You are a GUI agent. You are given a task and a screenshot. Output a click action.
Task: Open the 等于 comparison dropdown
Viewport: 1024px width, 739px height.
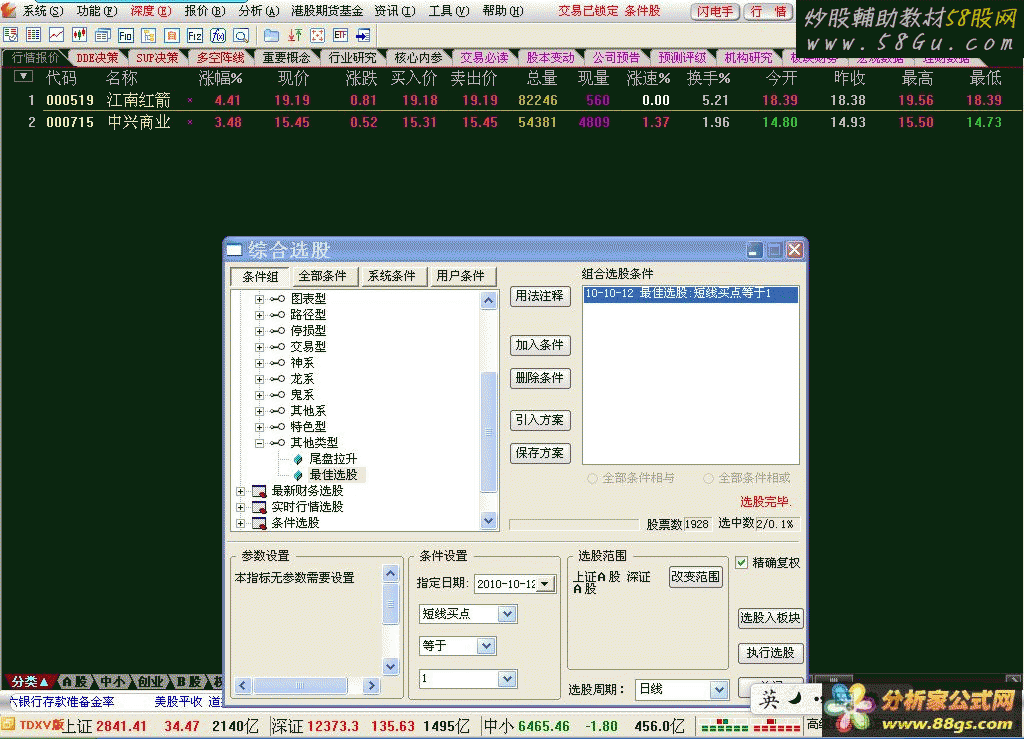click(486, 646)
